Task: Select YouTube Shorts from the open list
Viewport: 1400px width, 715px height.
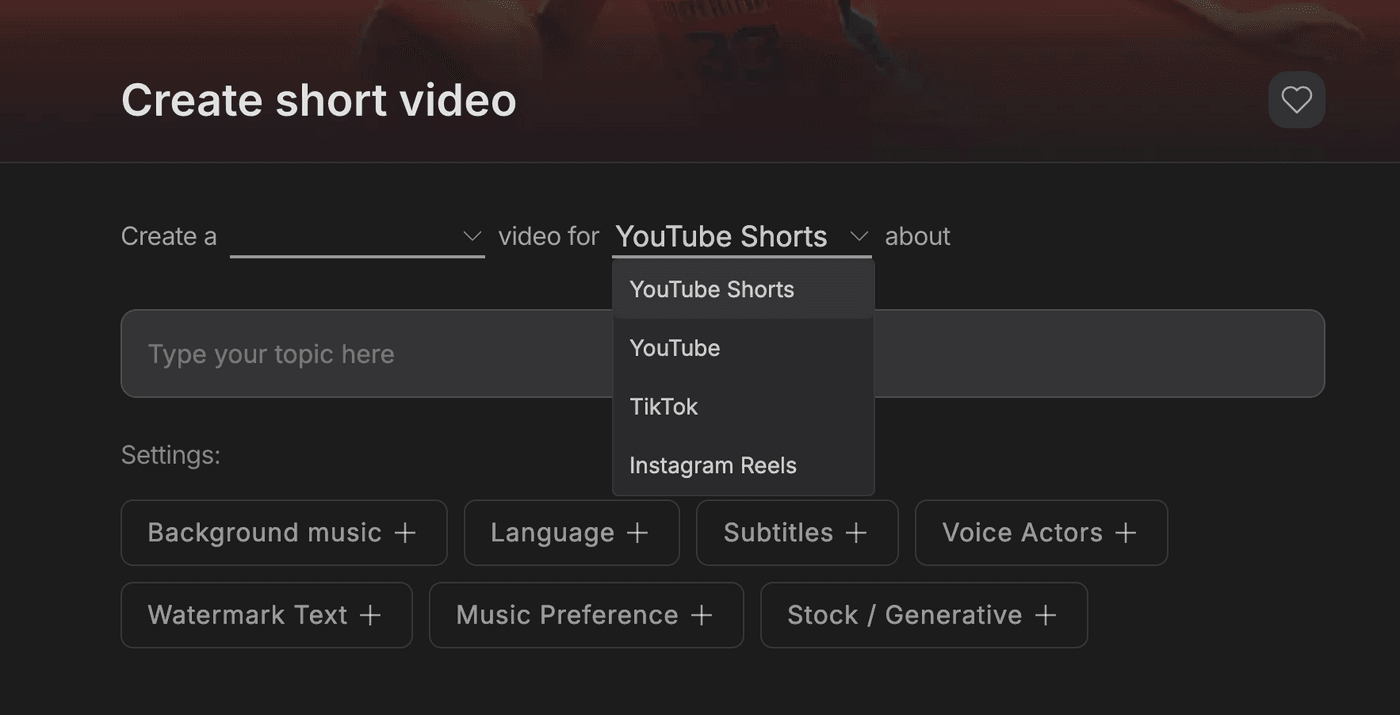Action: 712,290
